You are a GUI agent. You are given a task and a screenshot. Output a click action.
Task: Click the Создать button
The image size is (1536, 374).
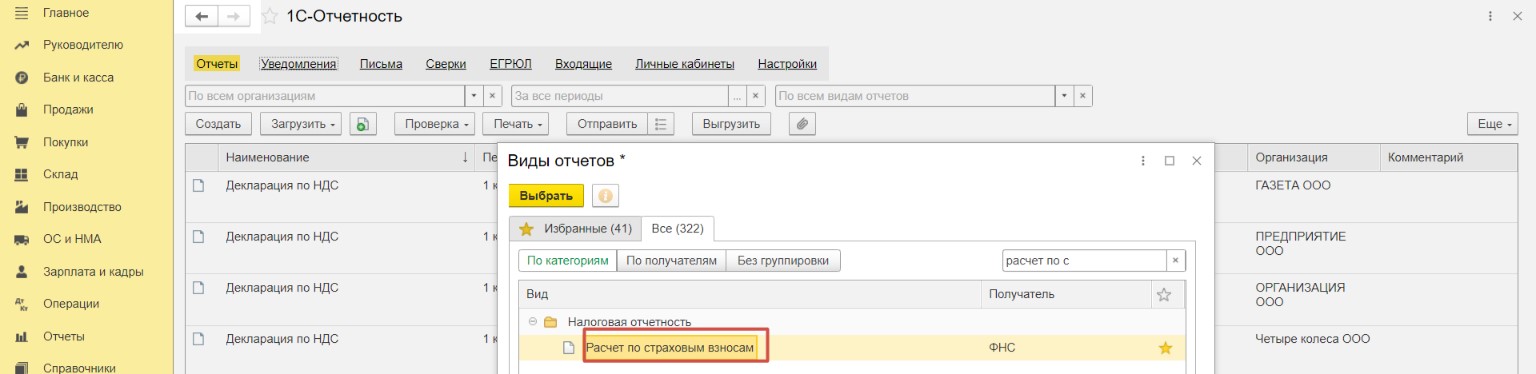tap(218, 124)
